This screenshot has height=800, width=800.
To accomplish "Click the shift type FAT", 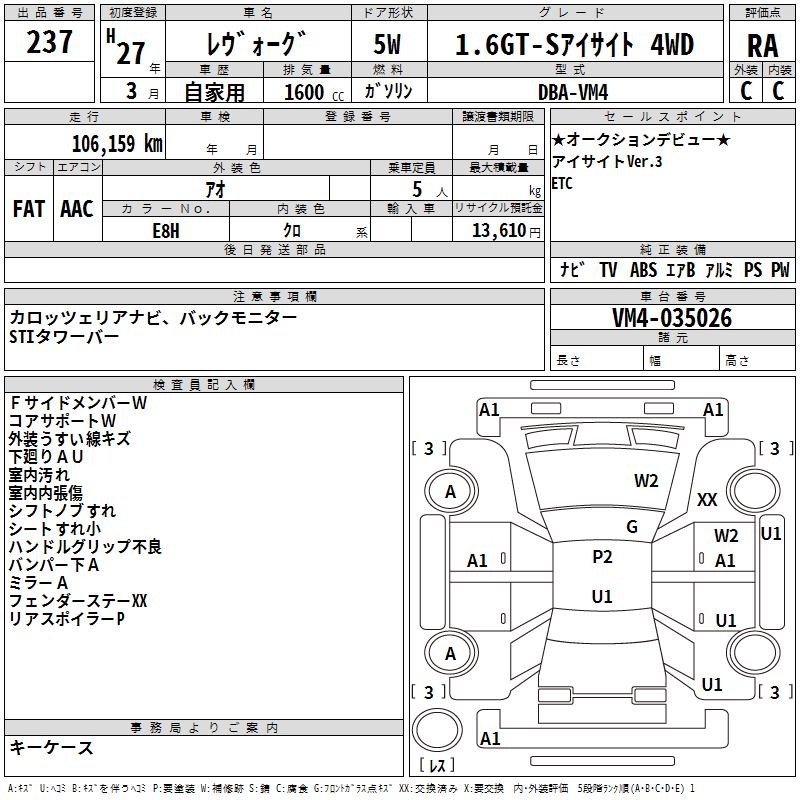I will 29,209.
